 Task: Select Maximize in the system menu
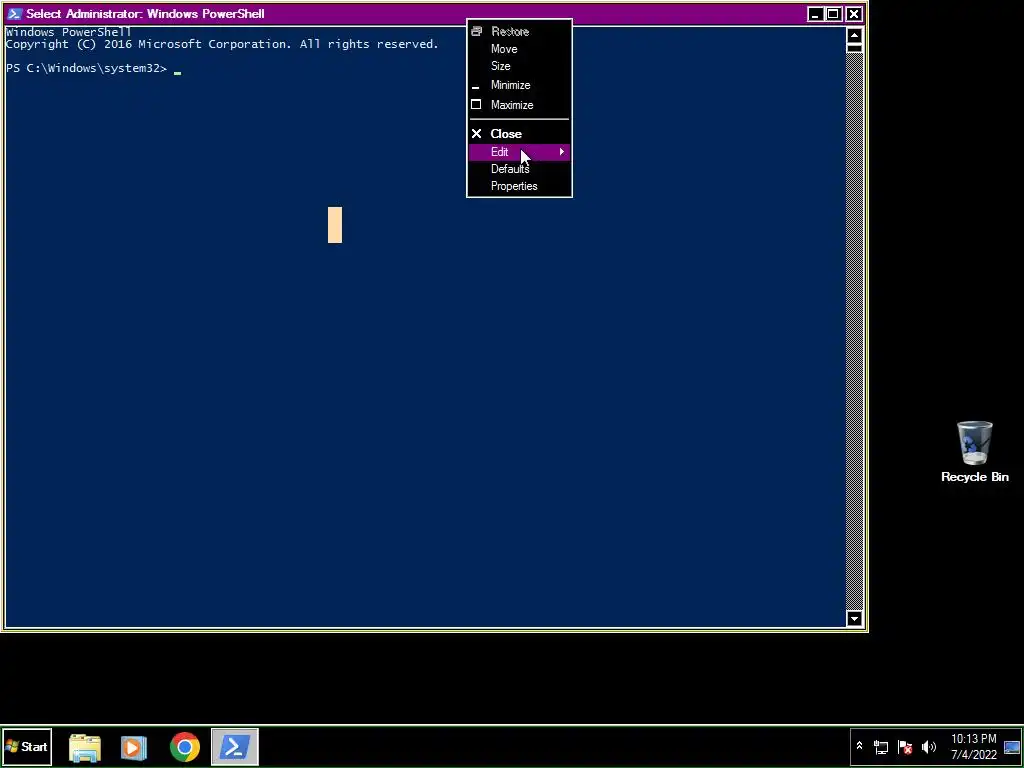pyautogui.click(x=519, y=104)
